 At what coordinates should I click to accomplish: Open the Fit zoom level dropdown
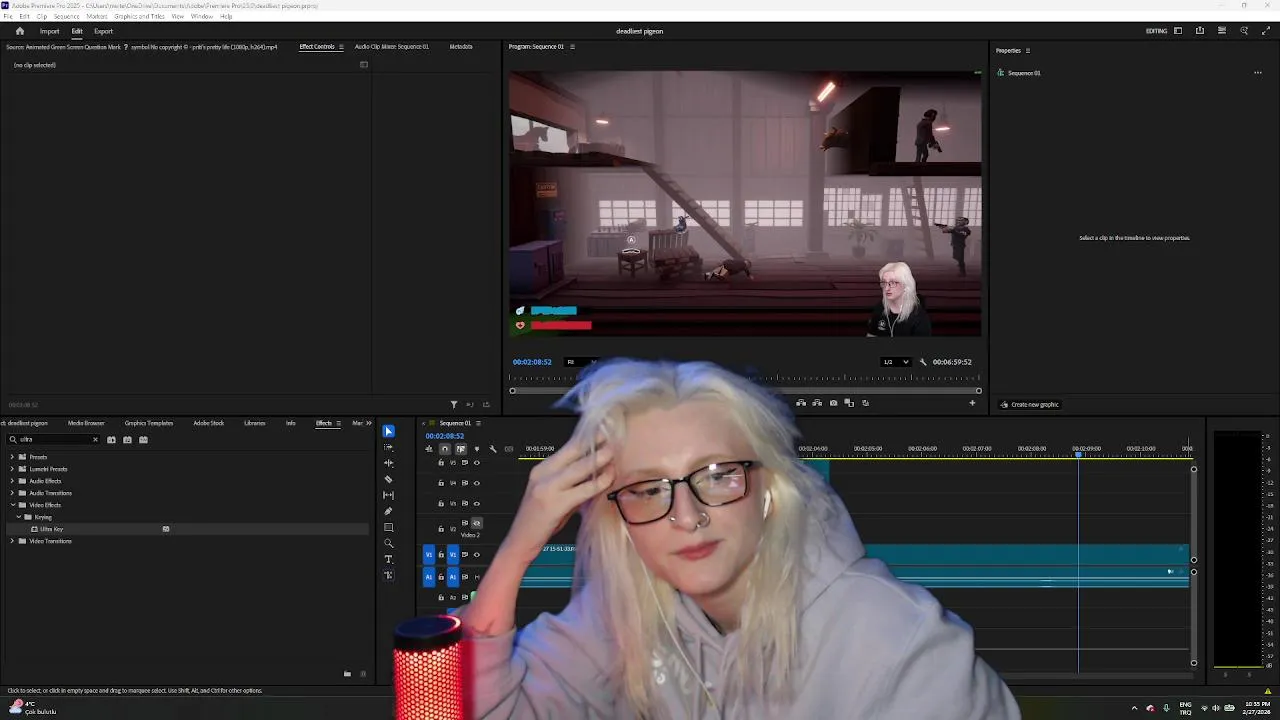(x=580, y=362)
